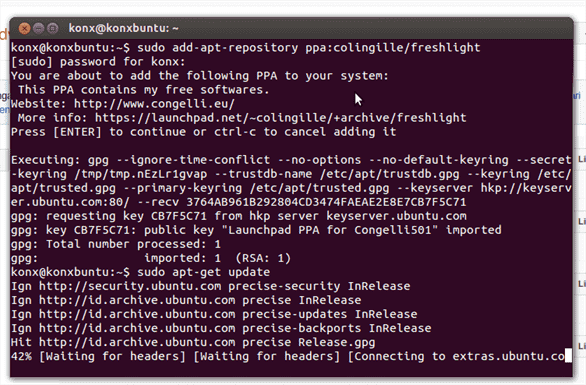This screenshot has width=586, height=385.
Task: Click the security.ubuntu.com precise-security URL
Action: 225,286
